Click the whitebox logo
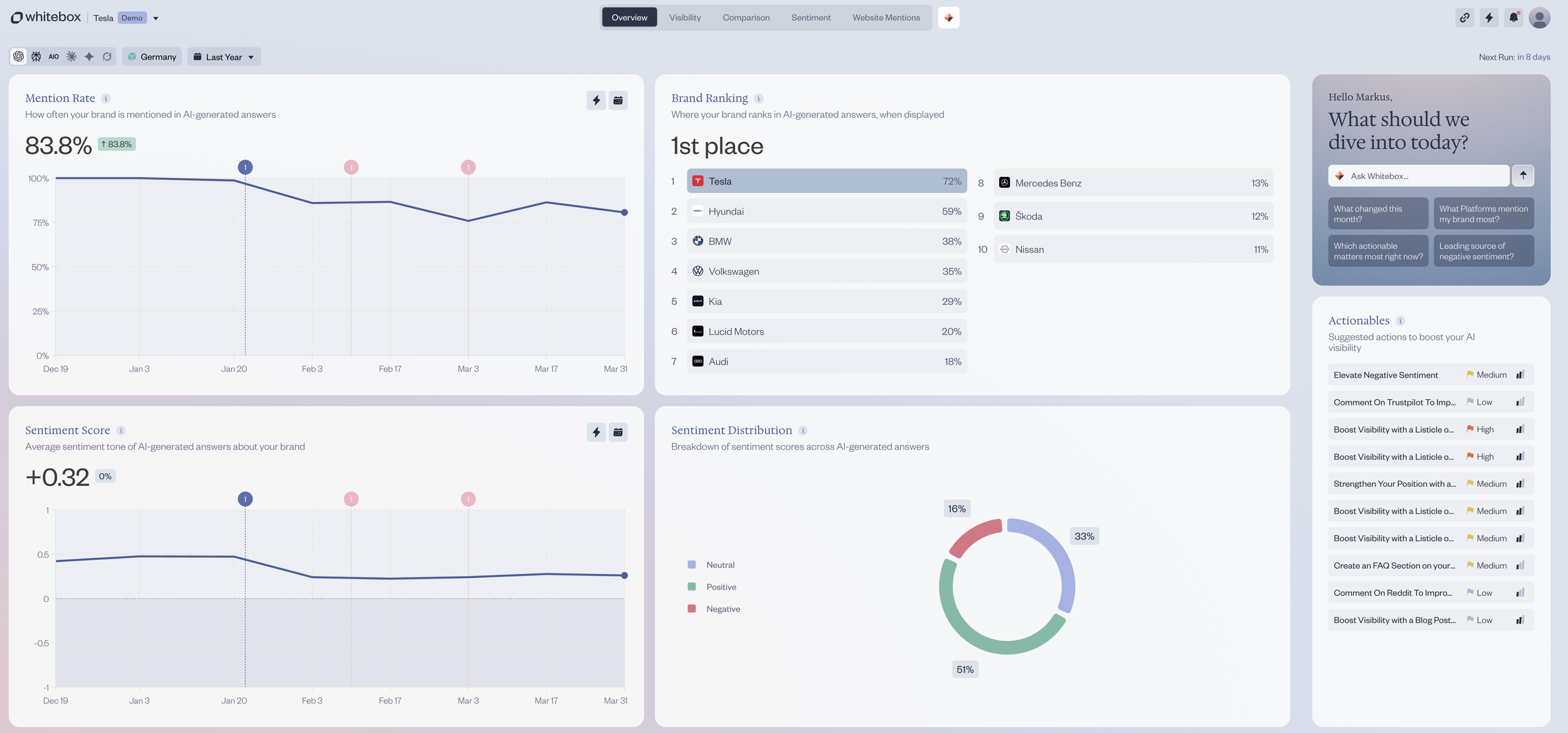The height and width of the screenshot is (733, 1568). pyautogui.click(x=45, y=17)
